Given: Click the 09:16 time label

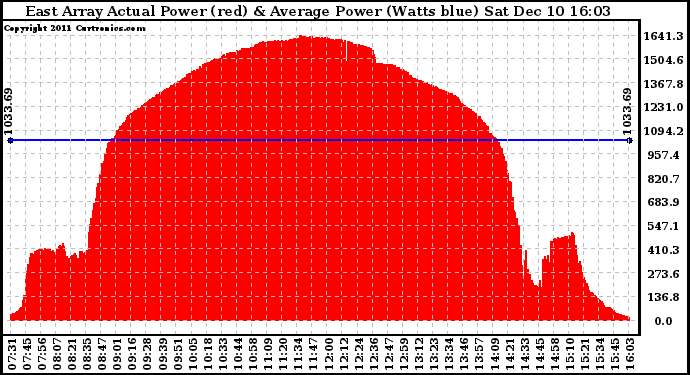Looking at the screenshot, I should pos(133,354).
